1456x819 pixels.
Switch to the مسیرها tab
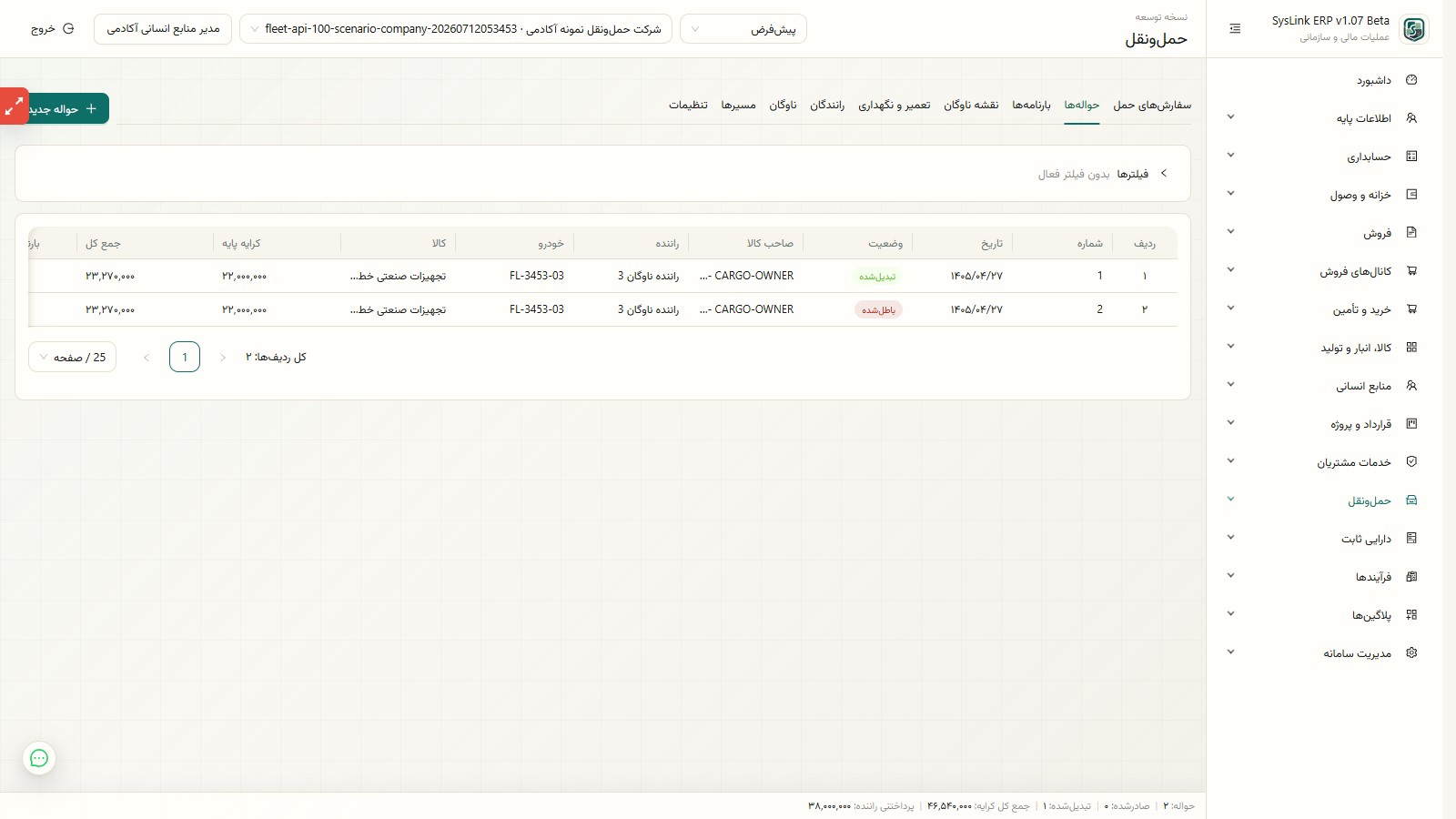738,106
